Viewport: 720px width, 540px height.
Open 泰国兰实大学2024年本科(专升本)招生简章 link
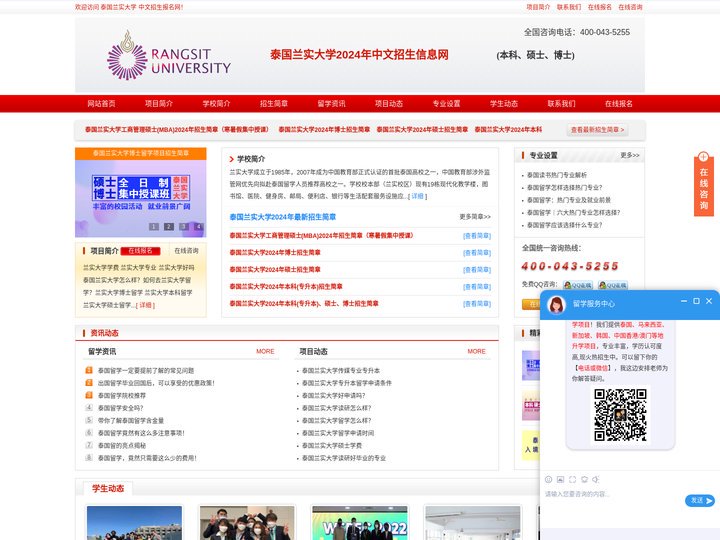[286, 287]
